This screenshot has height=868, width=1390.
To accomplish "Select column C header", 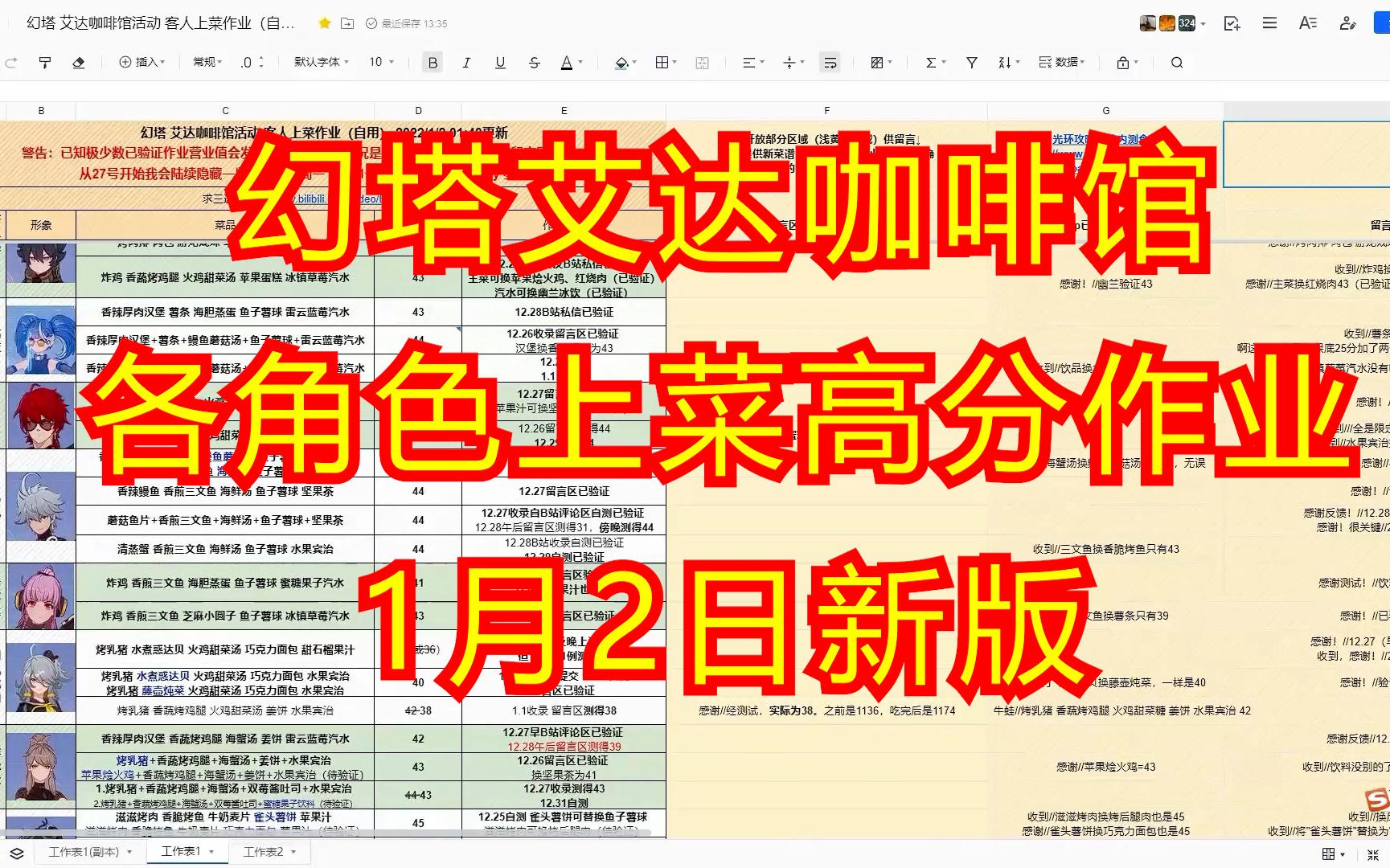I will click(x=225, y=111).
